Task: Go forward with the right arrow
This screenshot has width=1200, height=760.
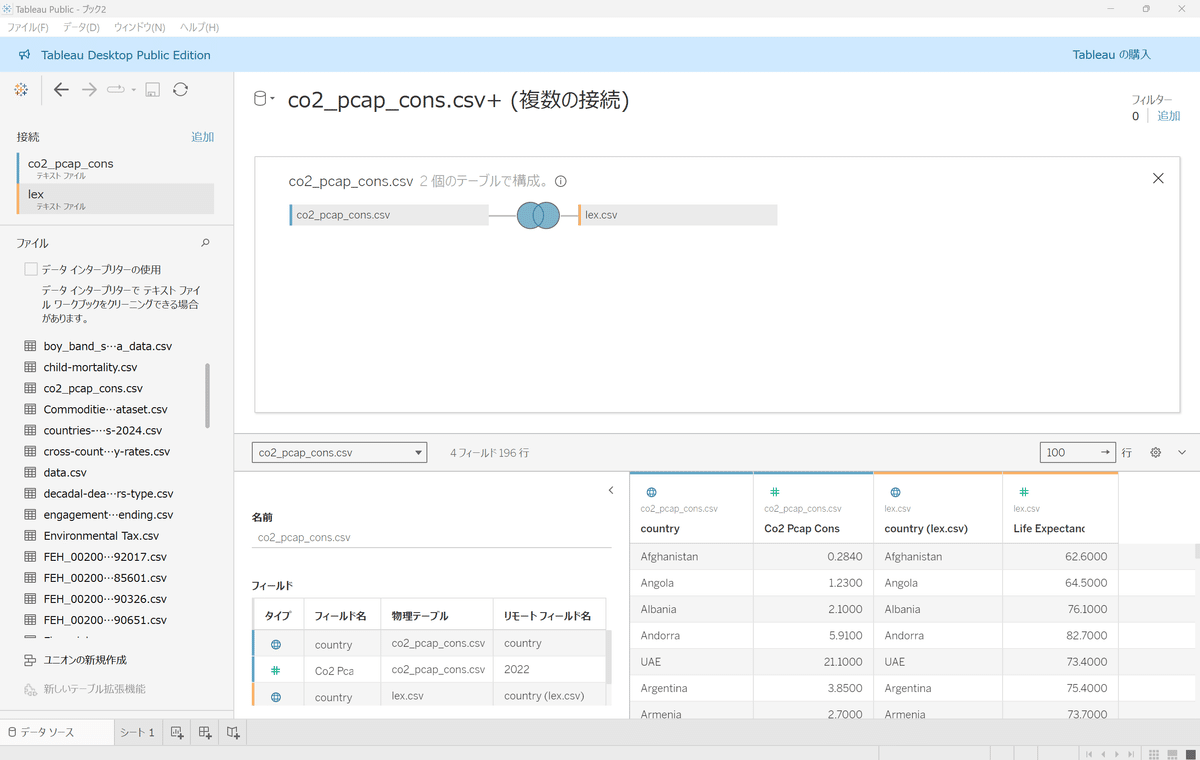Action: [89, 90]
